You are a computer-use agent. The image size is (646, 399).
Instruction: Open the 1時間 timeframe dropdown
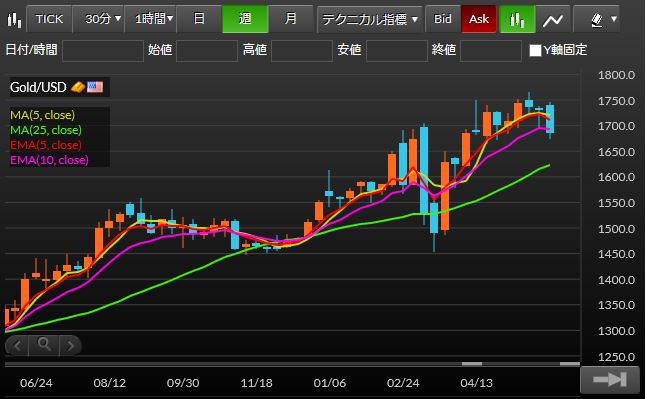(x=150, y=19)
